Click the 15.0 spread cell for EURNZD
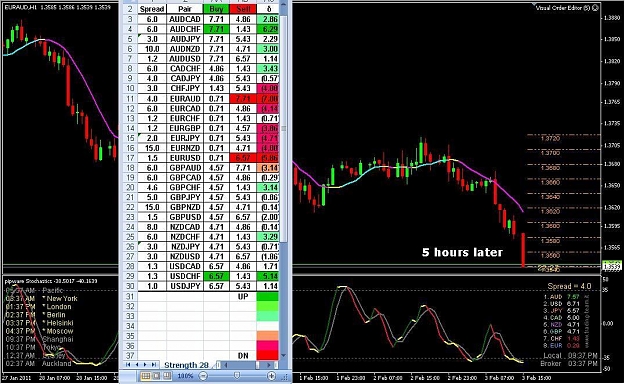The height and width of the screenshot is (384, 625). pos(152,148)
